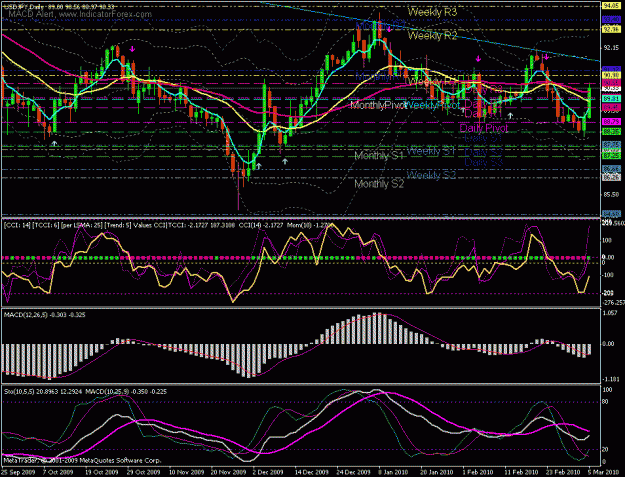Click the cyan 89.81 price tag
Image resolution: width=625 pixels, height=477 pixels.
tap(611, 98)
